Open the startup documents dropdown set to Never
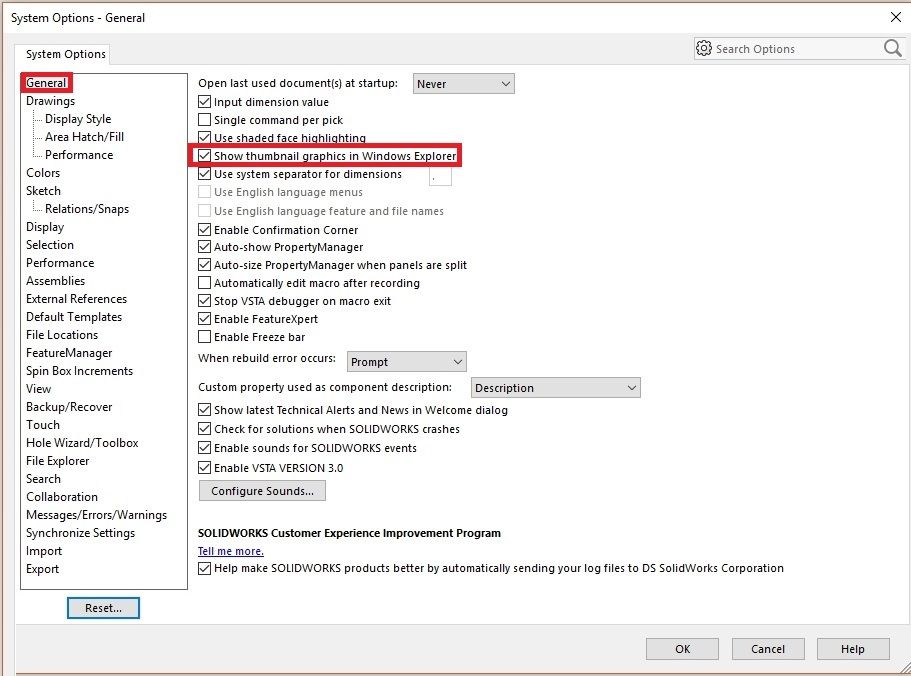The width and height of the screenshot is (911, 676). point(464,84)
